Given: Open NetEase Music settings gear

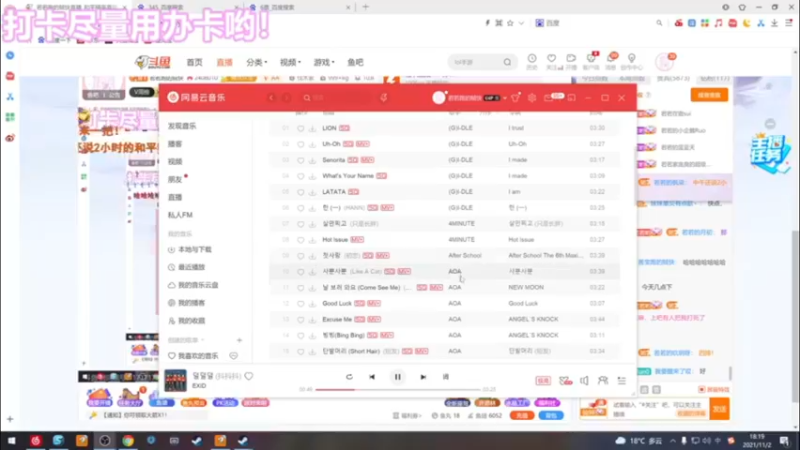Looking at the screenshot, I should tap(532, 97).
